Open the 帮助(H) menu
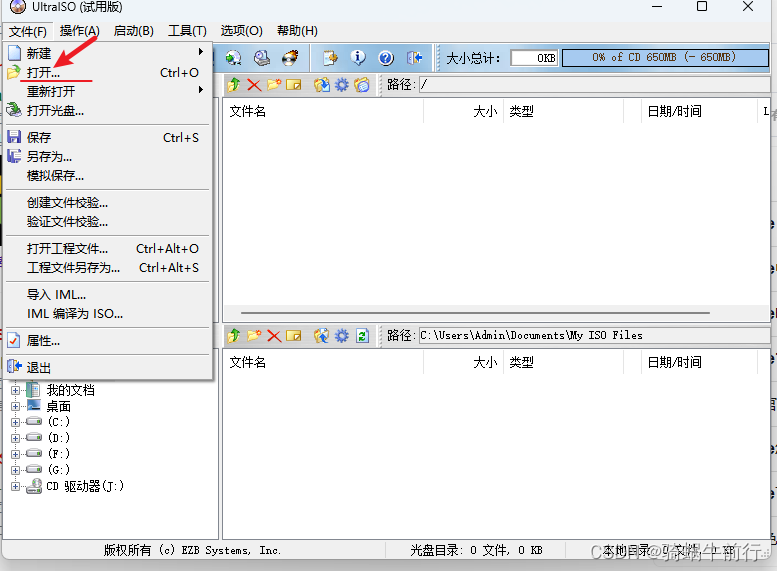Viewport: 777px width, 571px height. tap(297, 31)
